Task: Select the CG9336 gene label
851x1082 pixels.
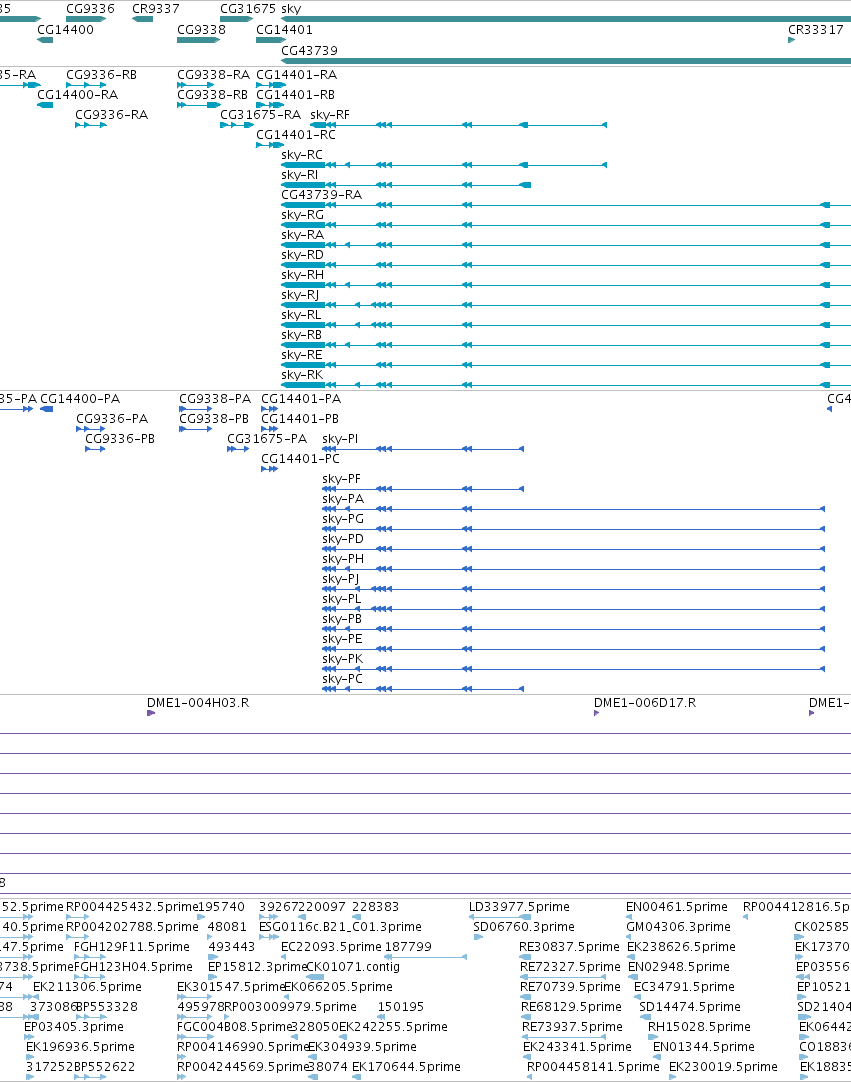Action: point(90,9)
